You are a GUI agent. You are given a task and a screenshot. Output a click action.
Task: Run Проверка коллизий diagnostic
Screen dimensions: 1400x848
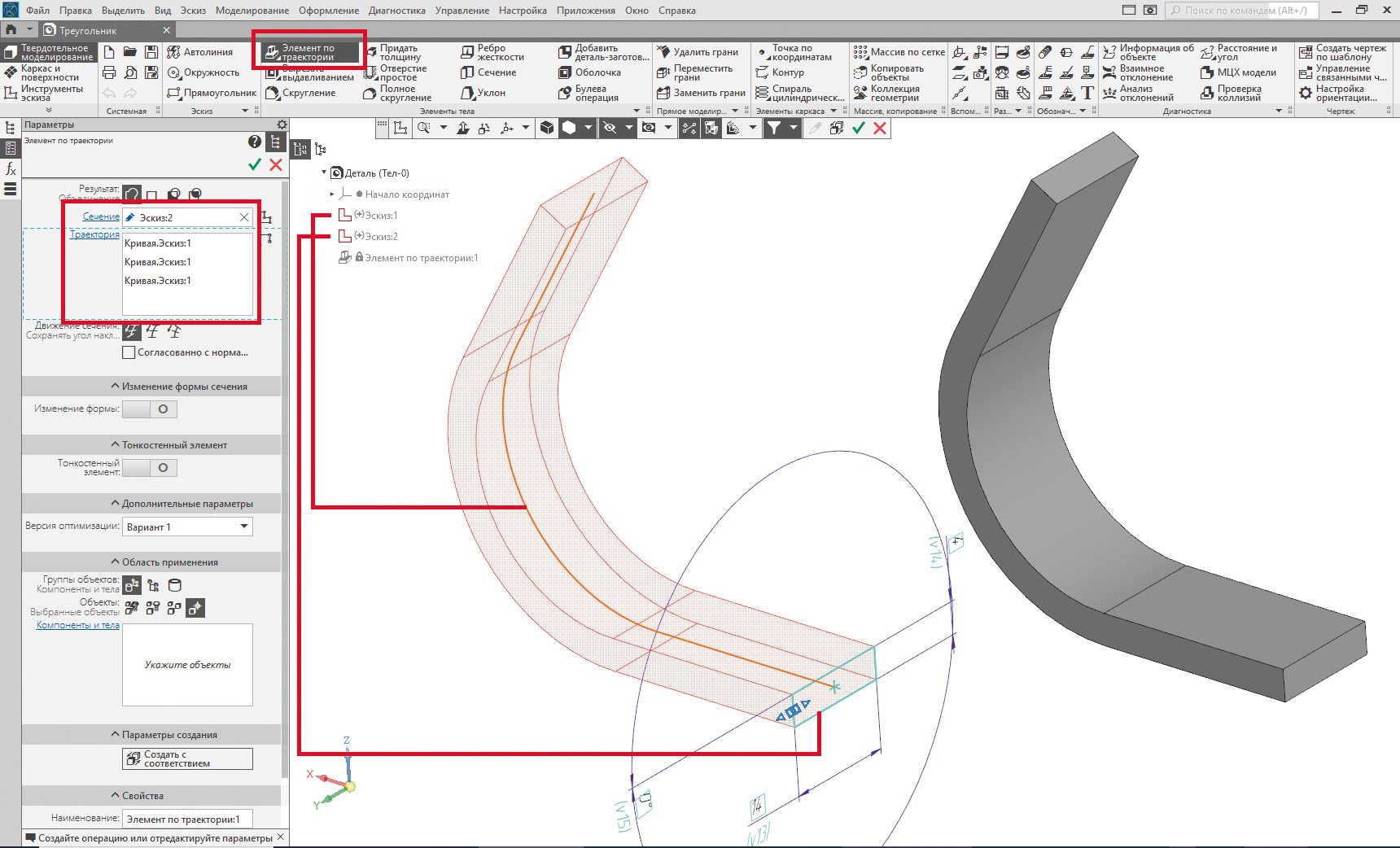click(1231, 93)
